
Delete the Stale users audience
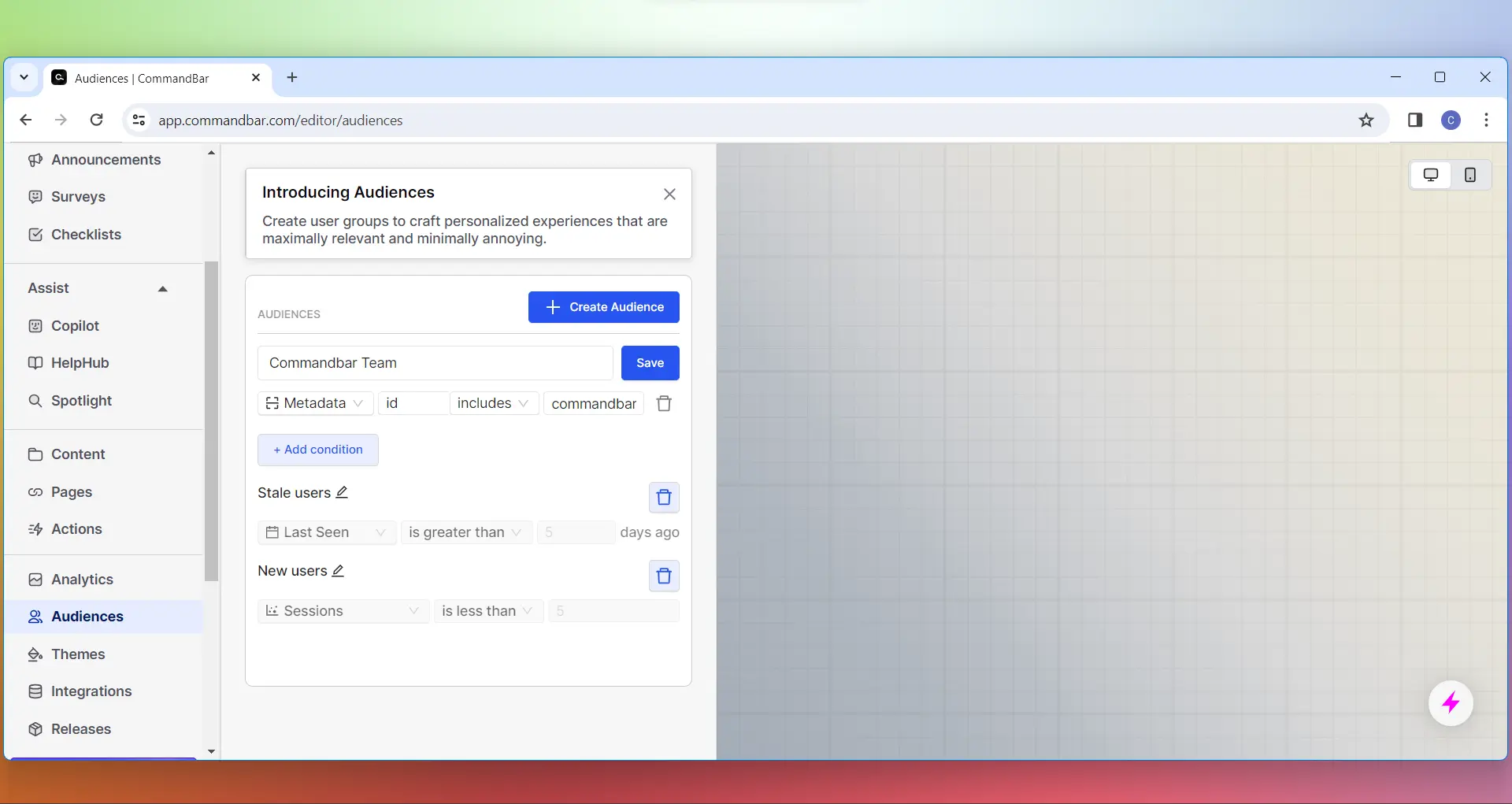[663, 497]
